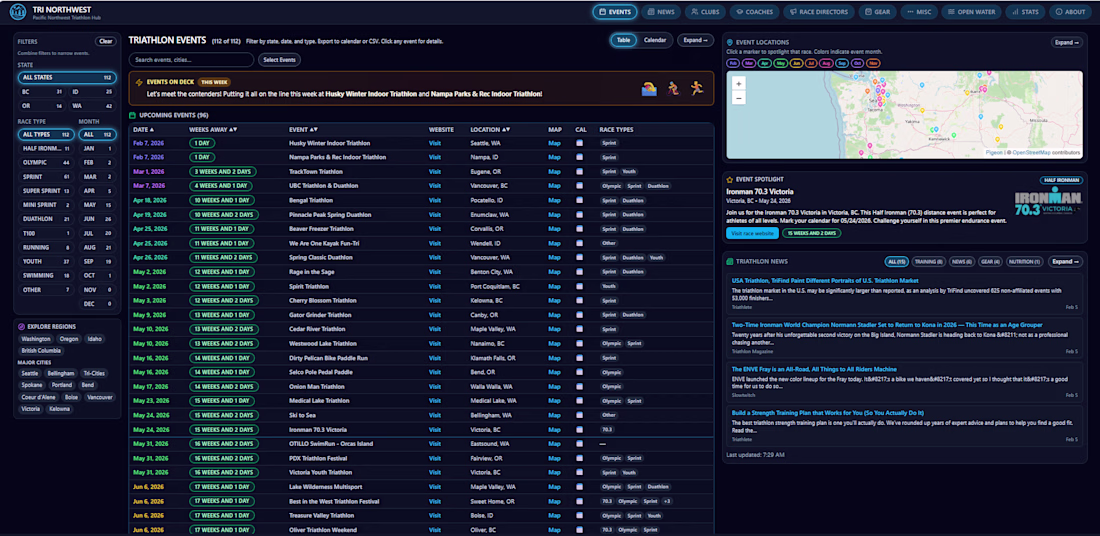Open the Coaches navigation tab
Screen dimensions: 1100x536
click(755, 12)
